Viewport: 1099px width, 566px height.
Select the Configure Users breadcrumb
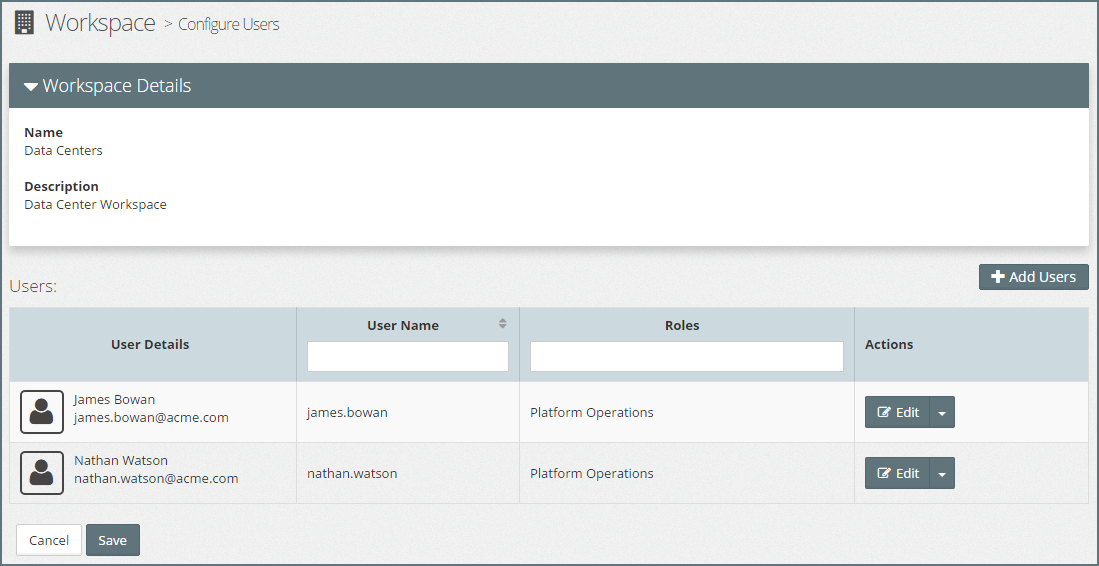228,25
